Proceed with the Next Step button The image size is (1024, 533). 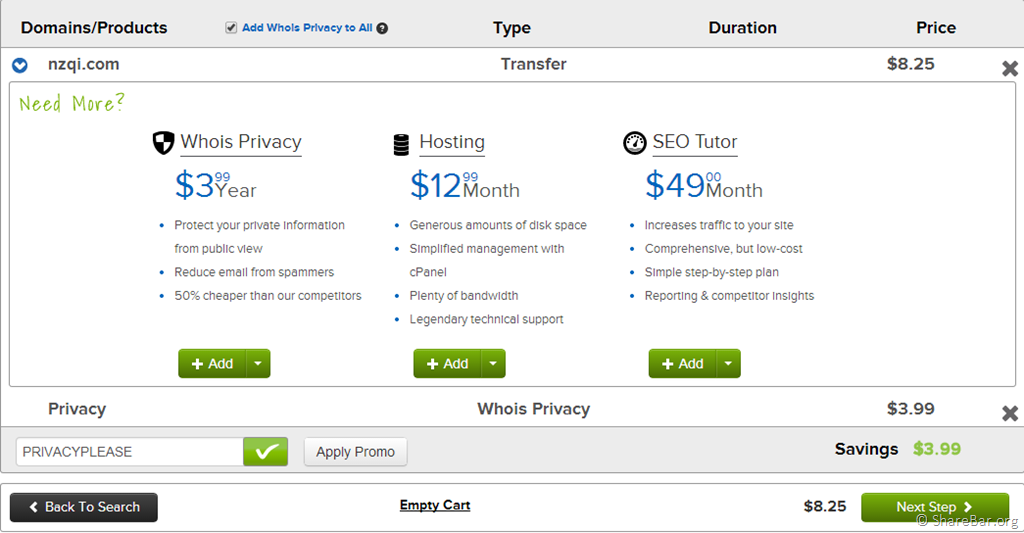pos(934,507)
